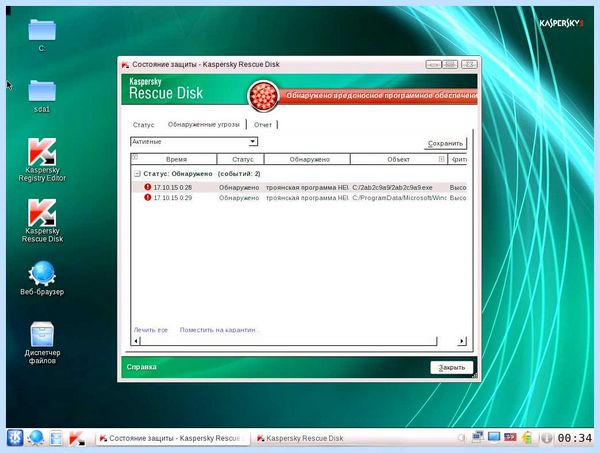Screen dimensions: 600x453
Task: Switch to the Обнаруженные угрозы tab
Action: [x=204, y=124]
